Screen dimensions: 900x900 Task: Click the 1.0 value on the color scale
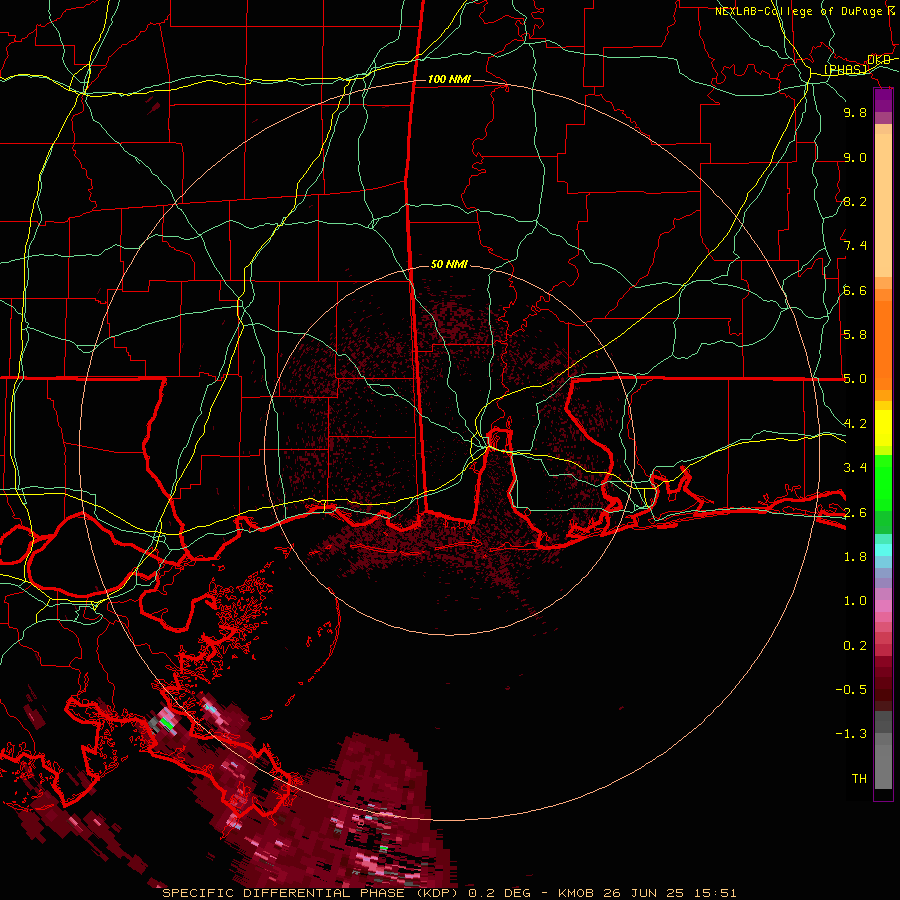[x=855, y=601]
